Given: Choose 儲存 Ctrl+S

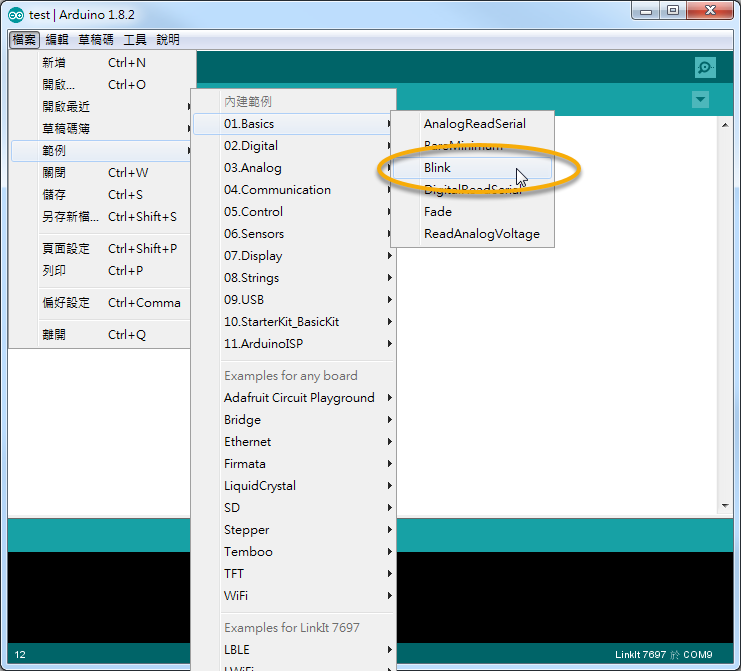Looking at the screenshot, I should coord(101,195).
